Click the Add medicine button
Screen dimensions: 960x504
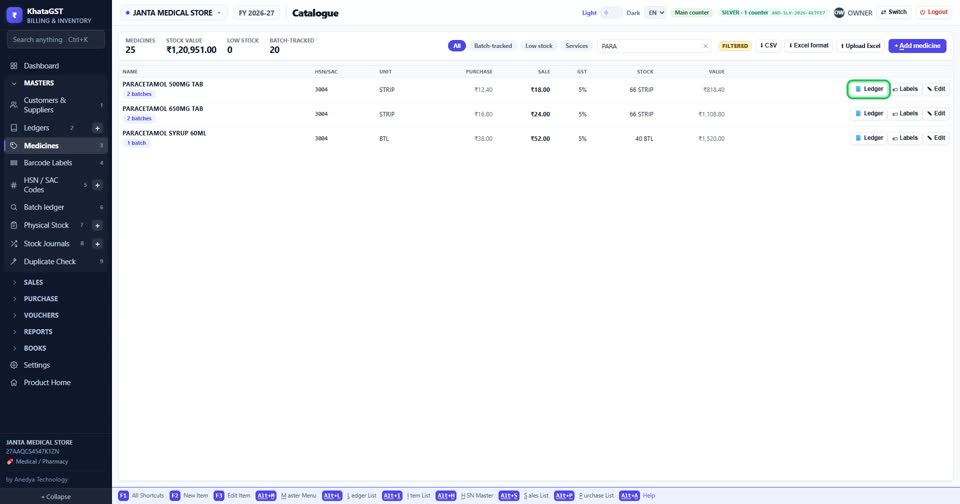[x=917, y=46]
